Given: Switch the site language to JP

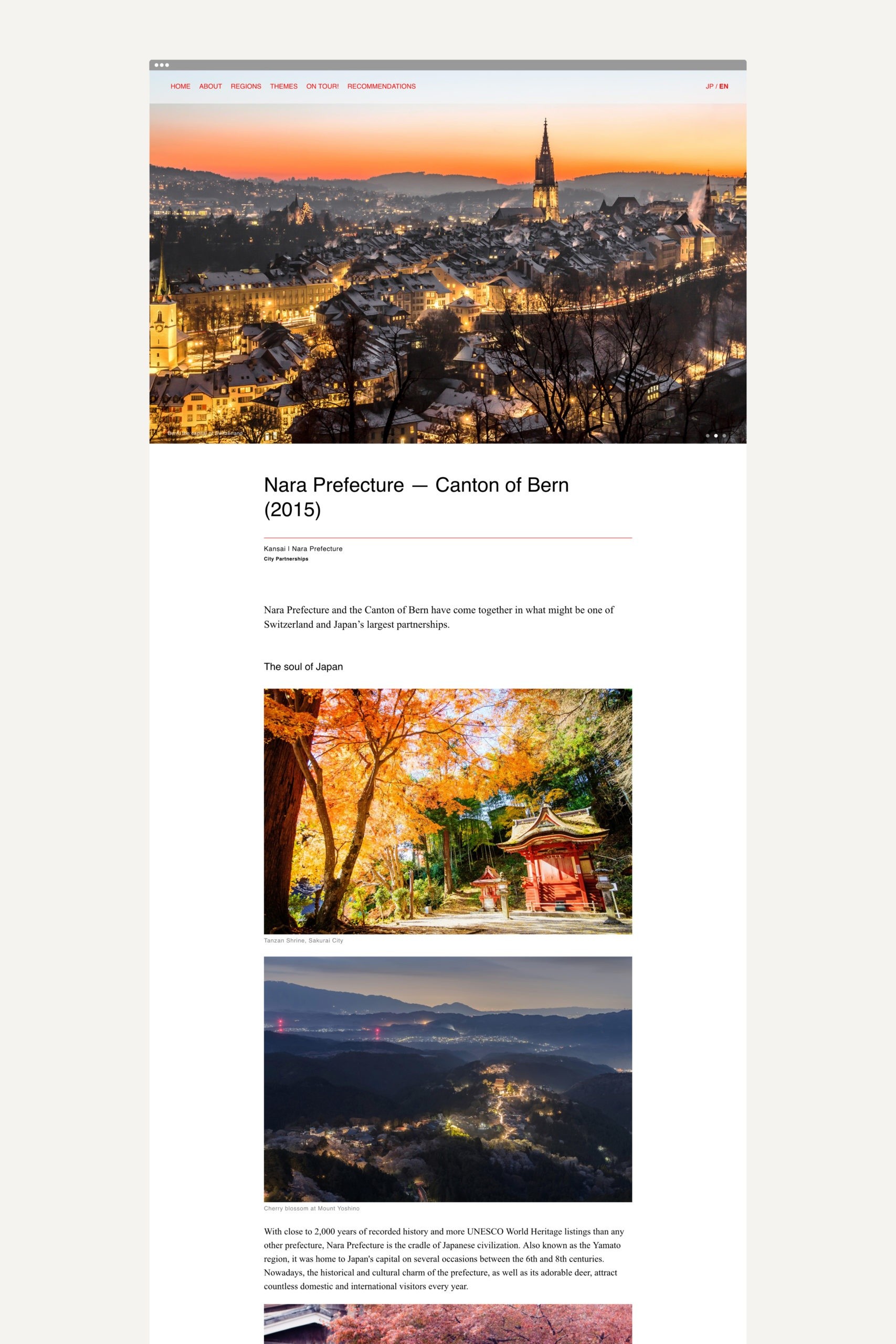Looking at the screenshot, I should coord(709,86).
